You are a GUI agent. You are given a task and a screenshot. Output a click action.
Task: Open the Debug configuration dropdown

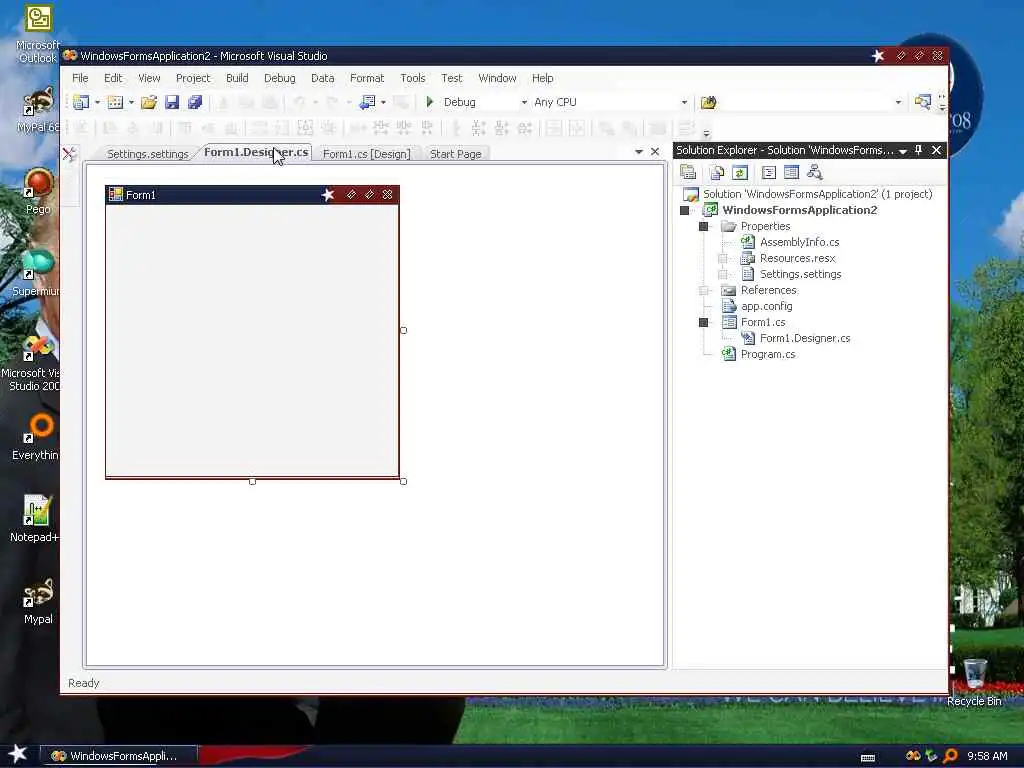click(x=524, y=103)
